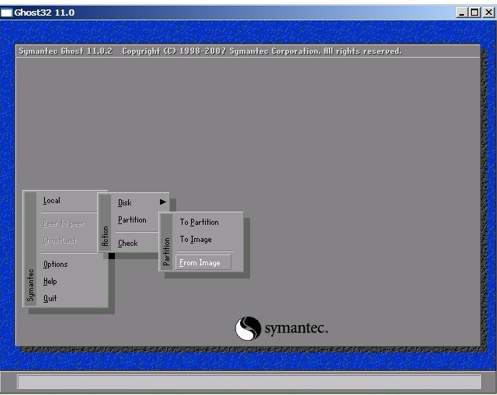Click the disabled GhostCast entry
497x395 pixels.
coord(60,240)
